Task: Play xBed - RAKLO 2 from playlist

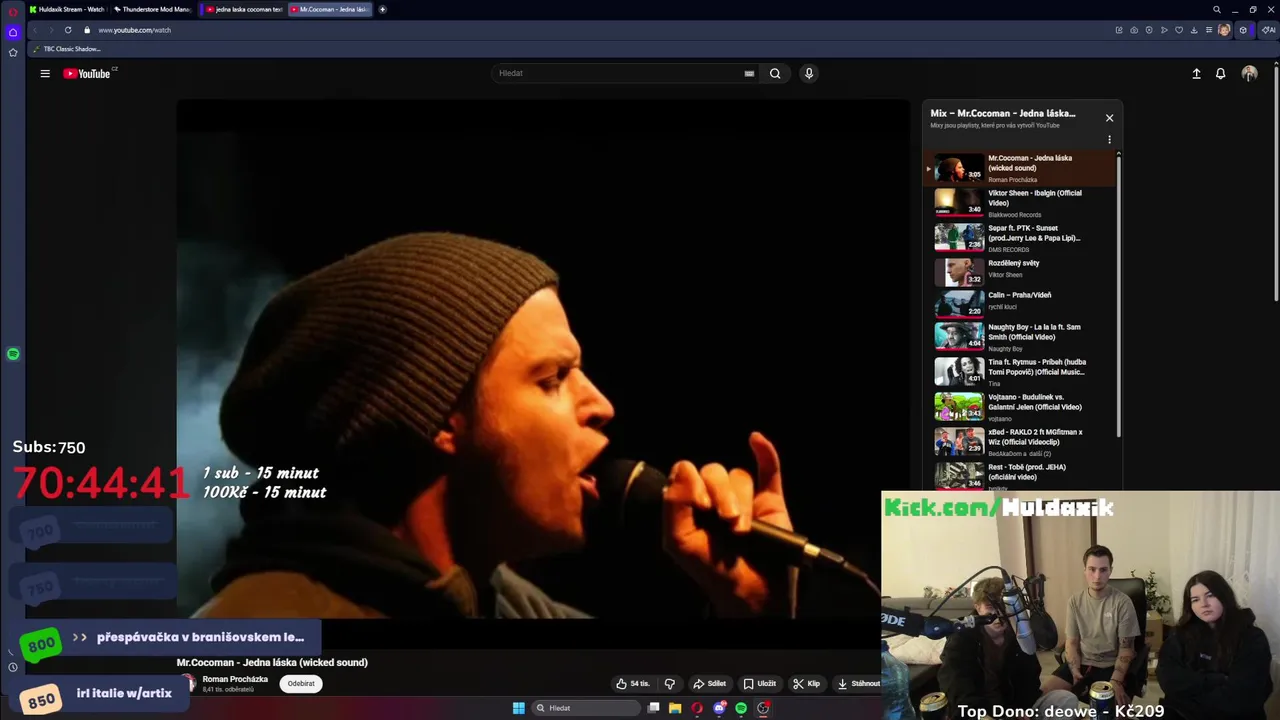Action: (x=1019, y=442)
